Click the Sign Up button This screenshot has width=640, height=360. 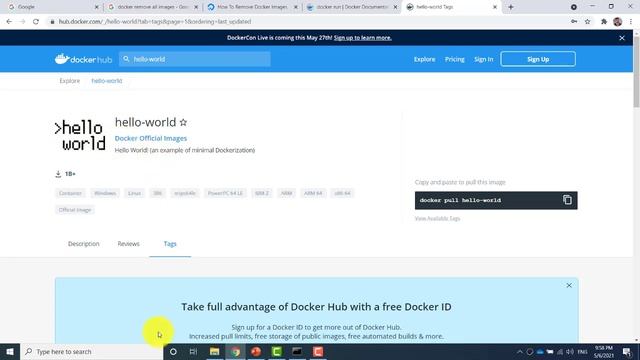tap(538, 59)
